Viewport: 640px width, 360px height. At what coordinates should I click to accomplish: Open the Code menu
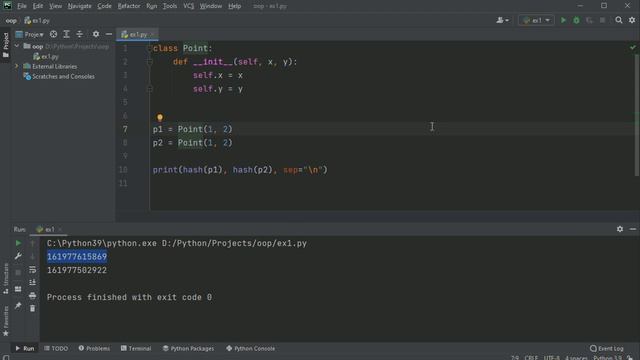coord(104,6)
